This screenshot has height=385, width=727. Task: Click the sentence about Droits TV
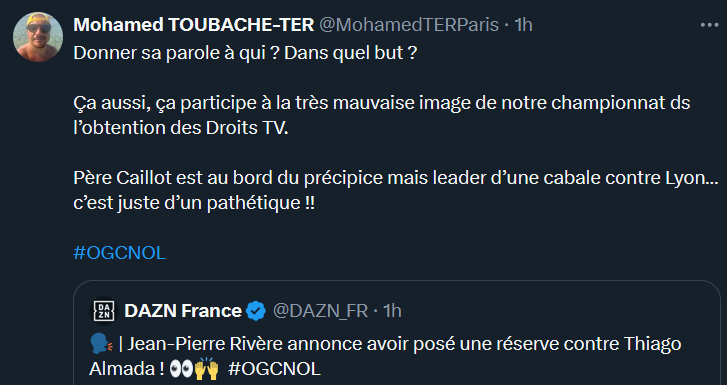(x=382, y=115)
